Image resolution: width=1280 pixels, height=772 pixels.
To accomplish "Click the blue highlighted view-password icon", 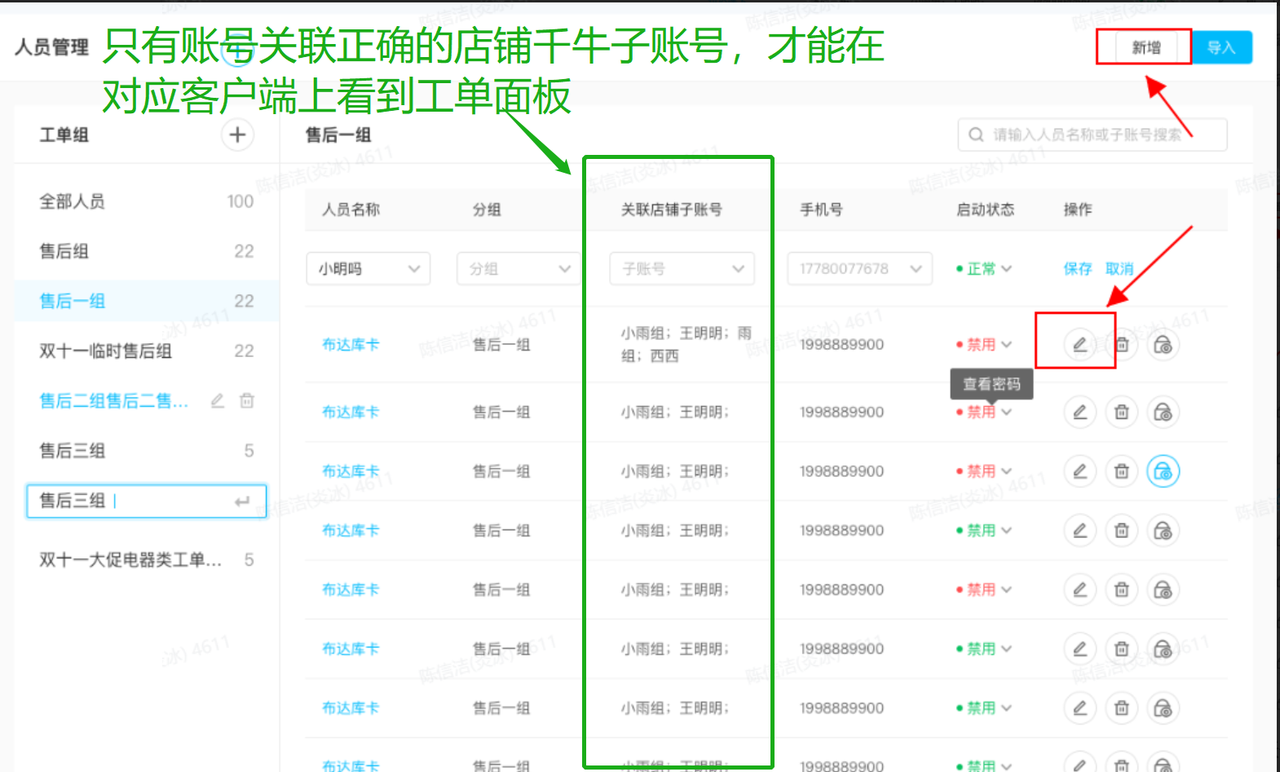I will click(x=1164, y=471).
